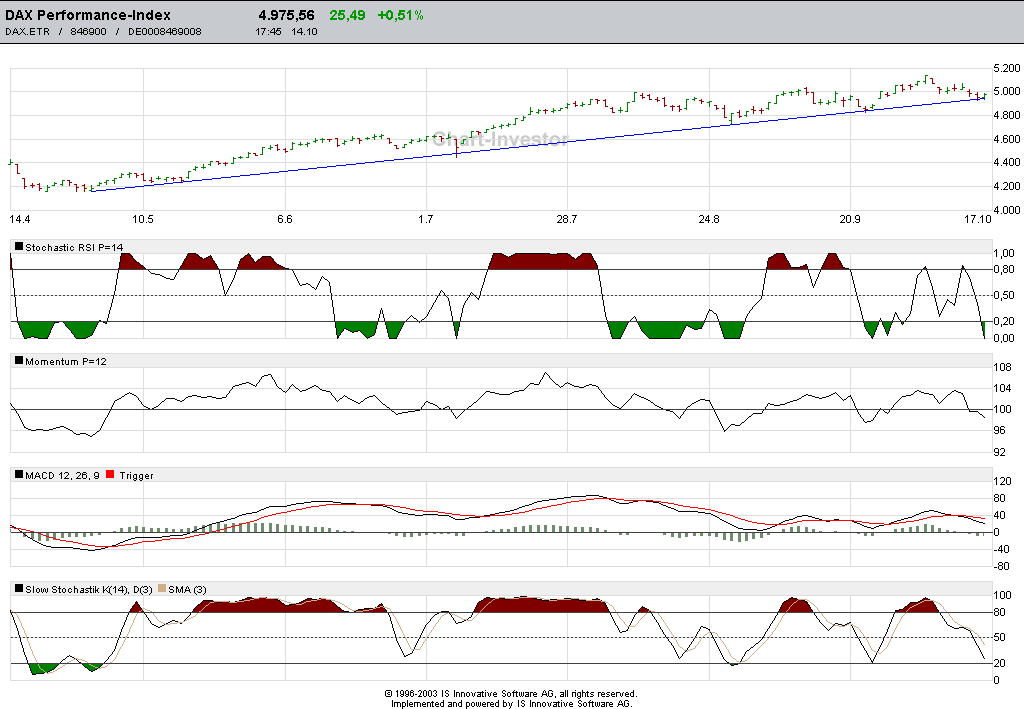Image resolution: width=1024 pixels, height=709 pixels.
Task: Click the Stochastic RSI P=14 panel title
Action: (74, 247)
